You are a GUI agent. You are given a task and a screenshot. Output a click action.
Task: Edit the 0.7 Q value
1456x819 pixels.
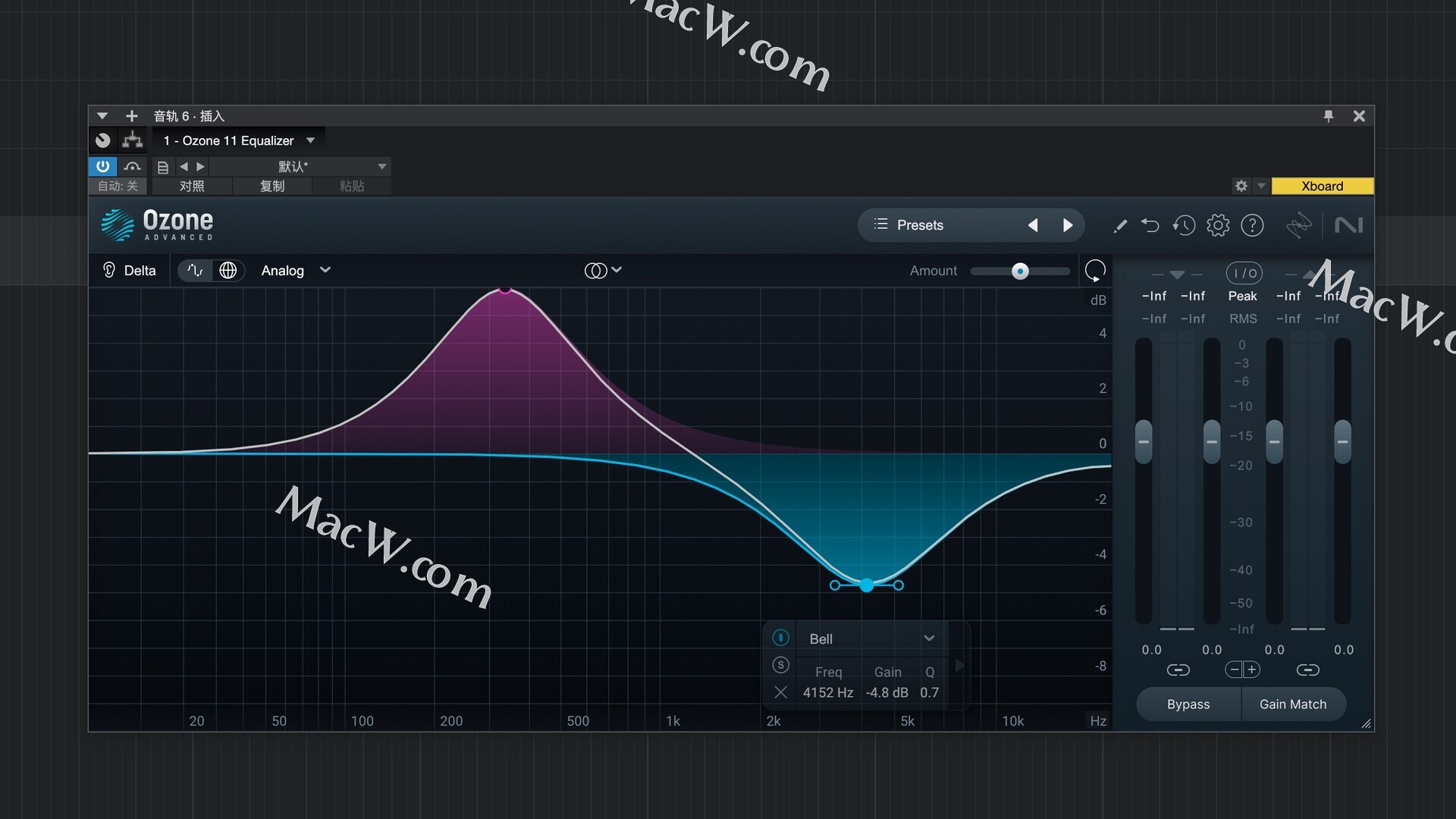[930, 692]
